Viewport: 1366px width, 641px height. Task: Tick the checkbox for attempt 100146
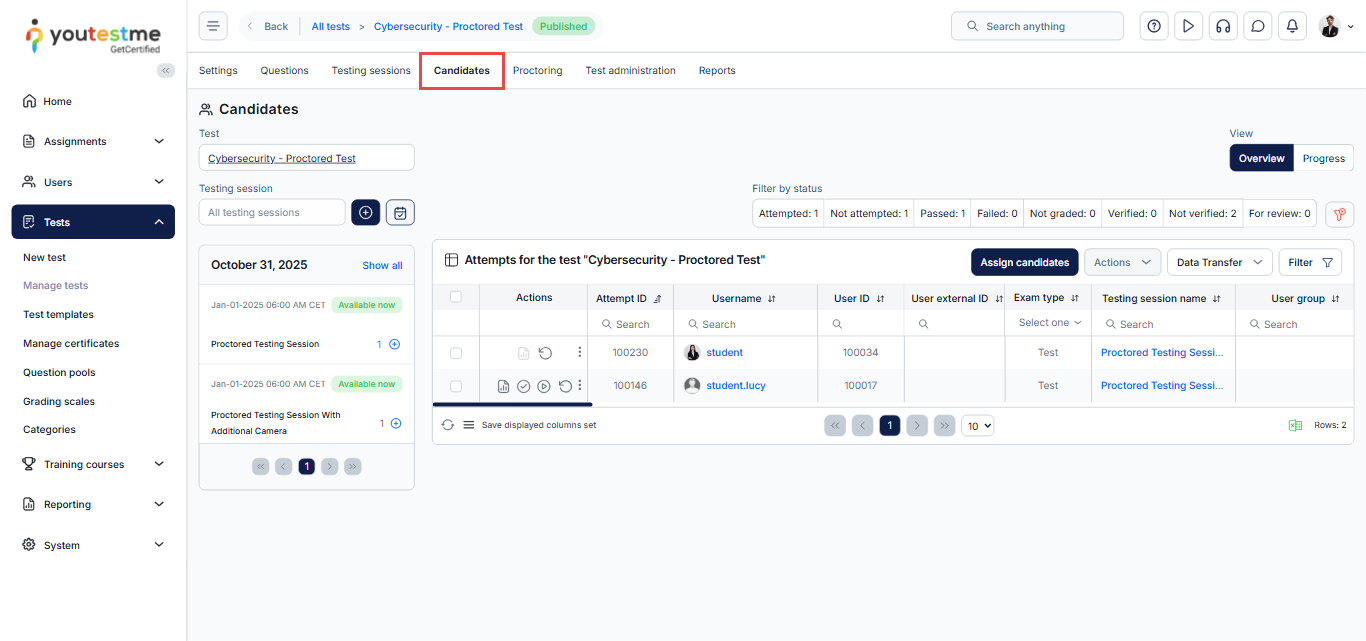click(456, 386)
